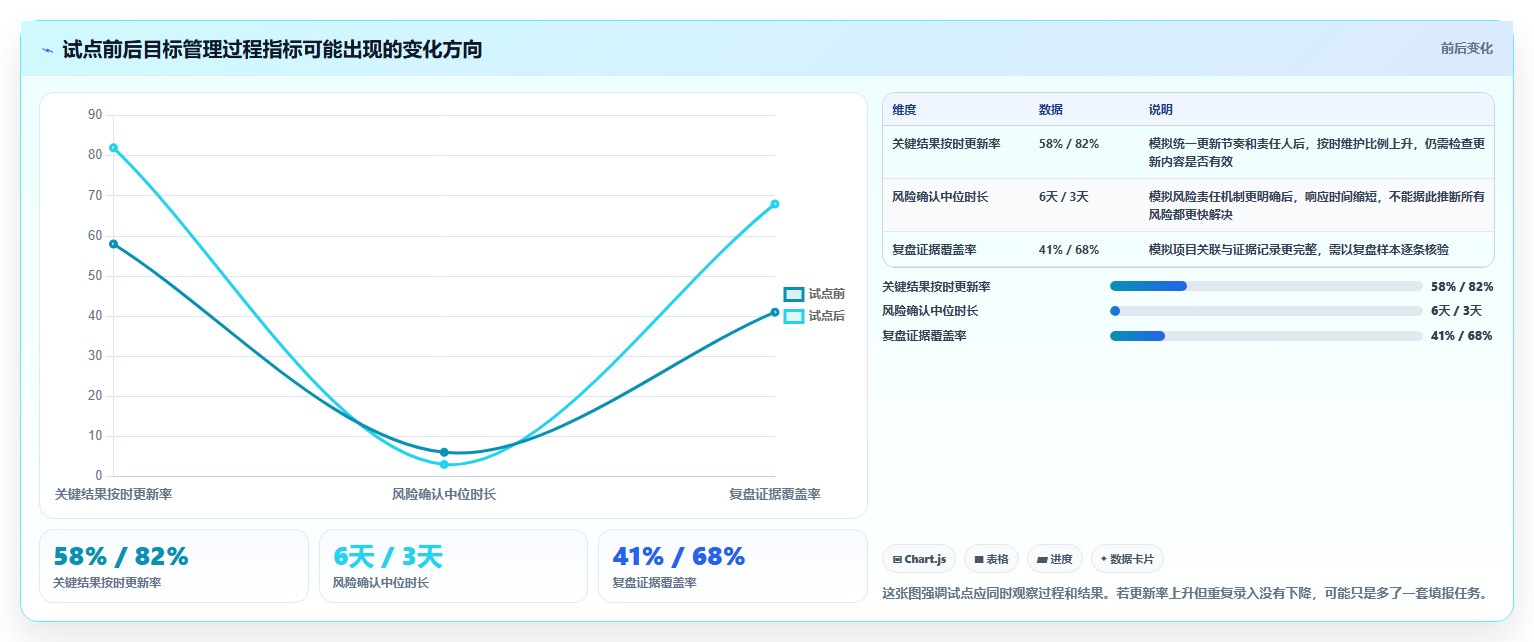Open the 41% / 68% data card
The image size is (1534, 642).
(732, 566)
